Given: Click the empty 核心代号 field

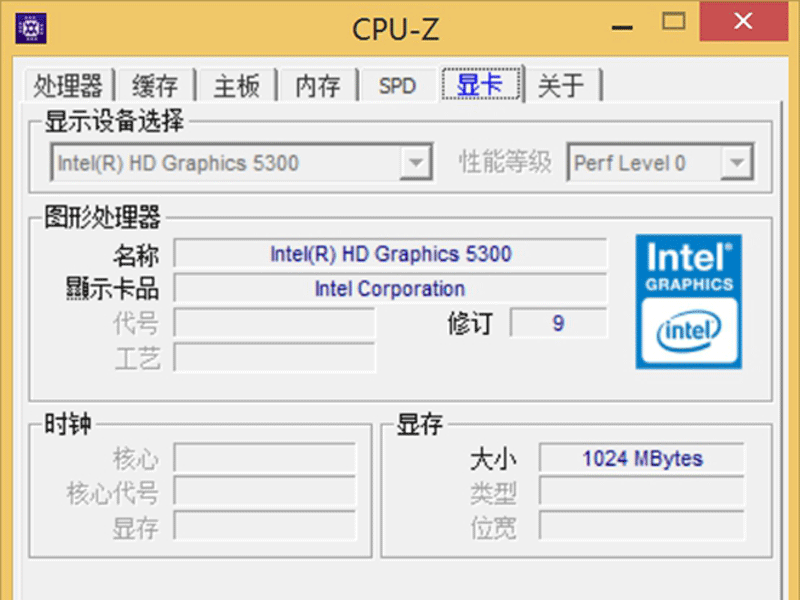Looking at the screenshot, I should (x=265, y=491).
